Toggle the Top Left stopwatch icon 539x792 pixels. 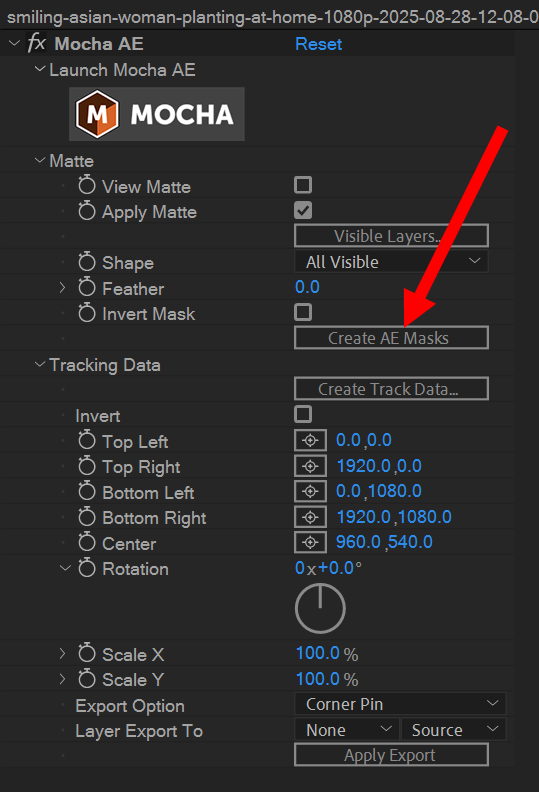click(x=87, y=440)
